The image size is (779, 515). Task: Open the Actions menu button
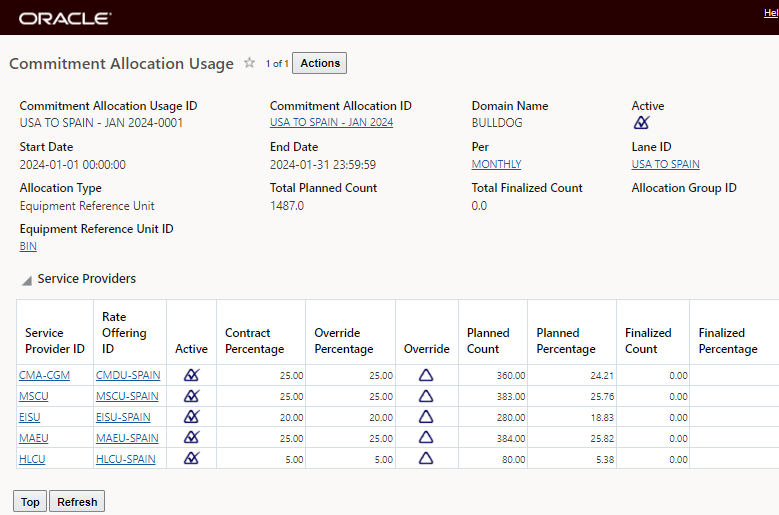pos(319,63)
